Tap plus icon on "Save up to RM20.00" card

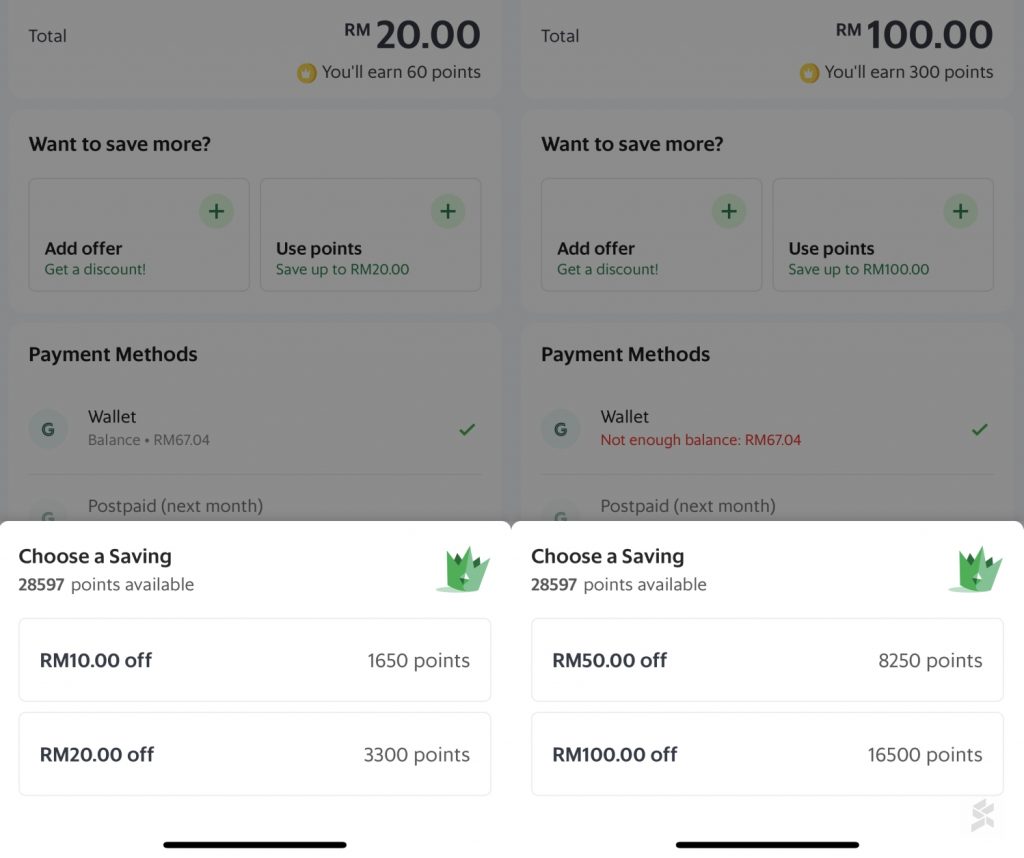coord(447,211)
